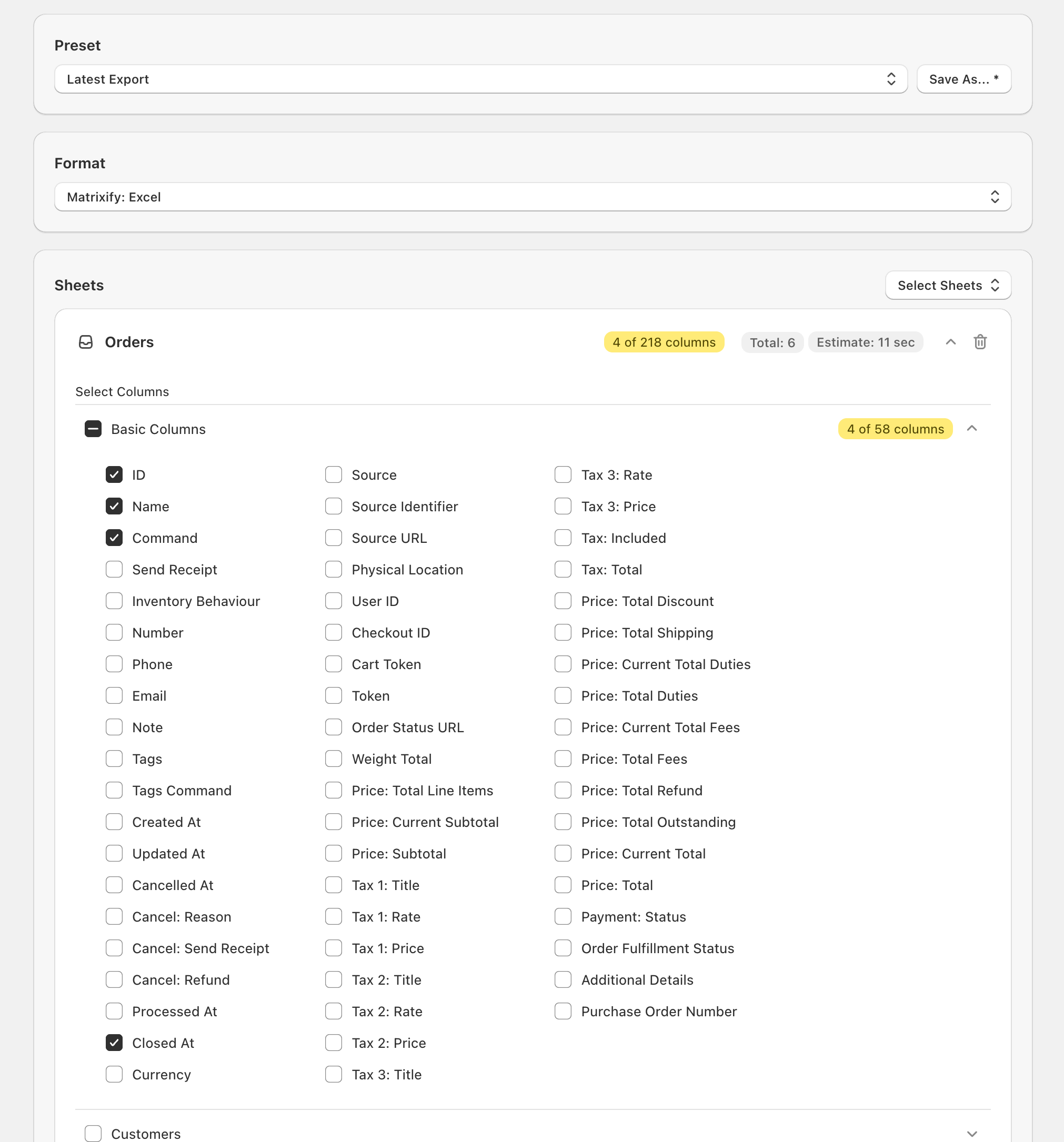The width and height of the screenshot is (1064, 1142).
Task: Toggle the Basic Columns indeterminate checkbox
Action: (x=93, y=429)
